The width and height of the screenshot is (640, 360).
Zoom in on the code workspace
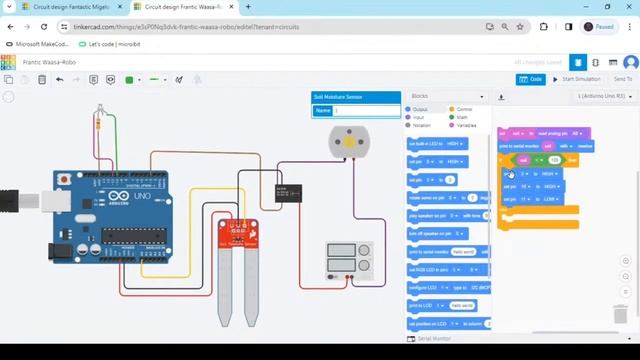click(625, 261)
